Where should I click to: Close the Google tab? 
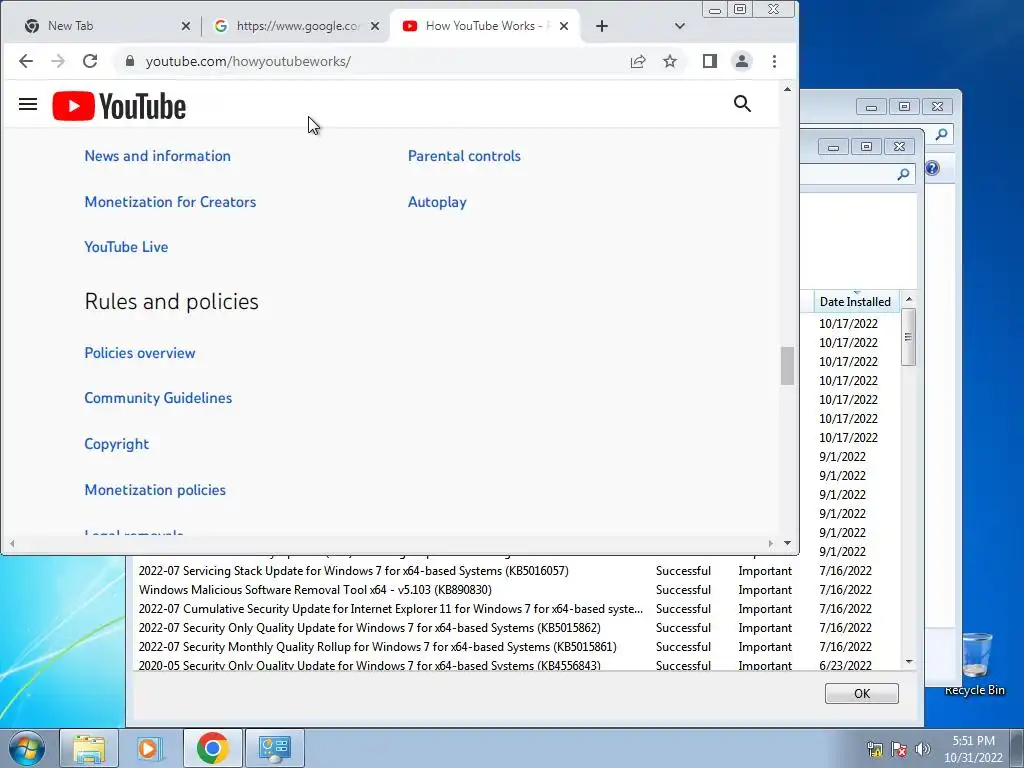pyautogui.click(x=375, y=26)
